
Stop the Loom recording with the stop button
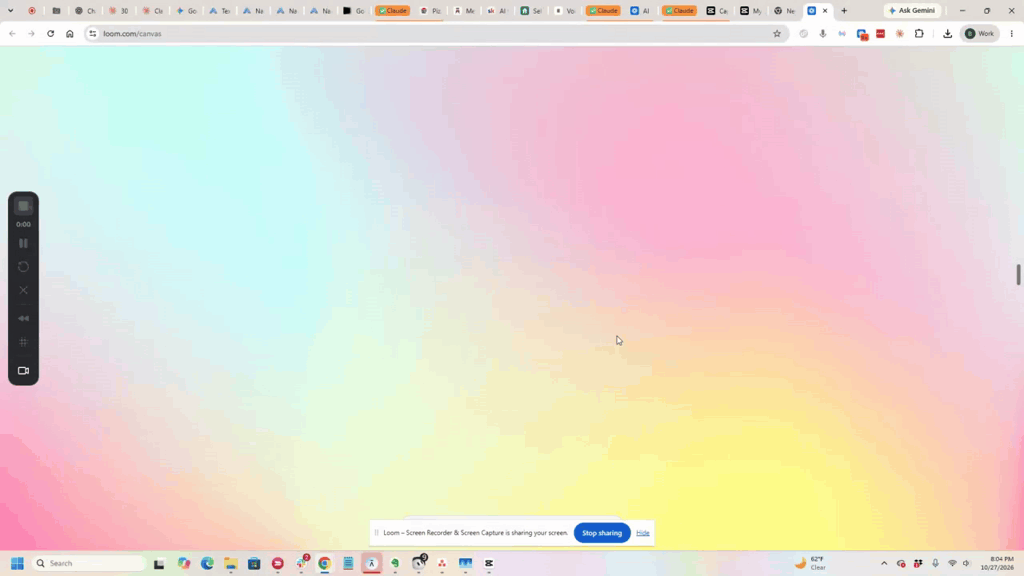[24, 206]
